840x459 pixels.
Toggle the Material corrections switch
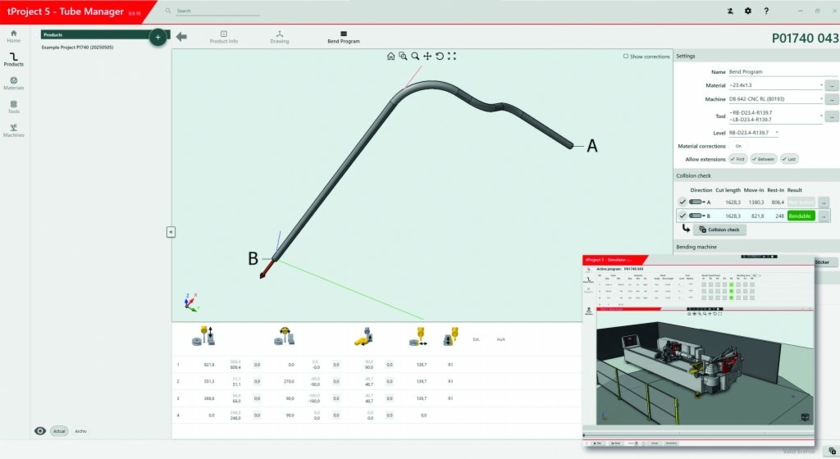click(x=738, y=146)
